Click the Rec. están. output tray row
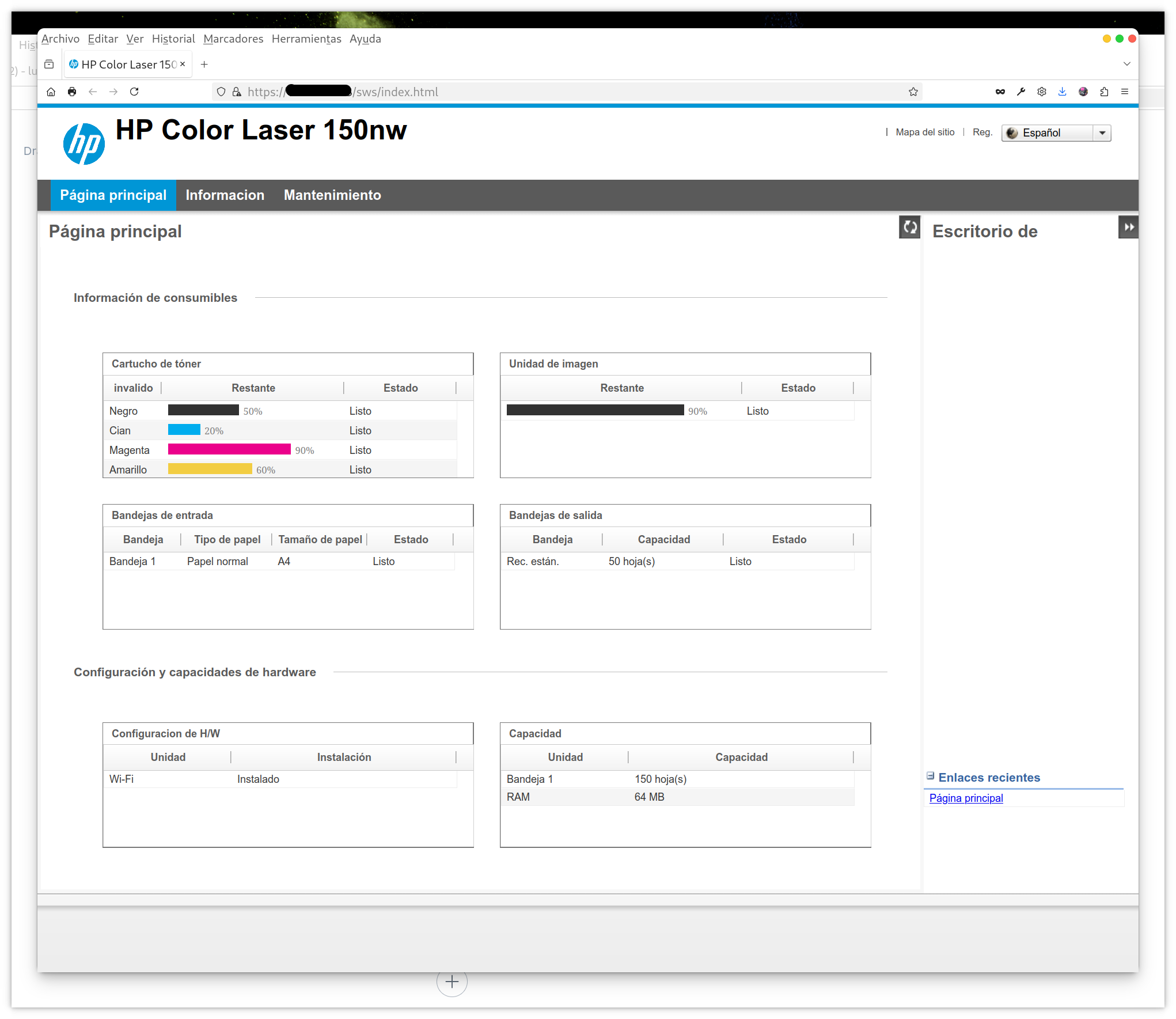 point(677,561)
